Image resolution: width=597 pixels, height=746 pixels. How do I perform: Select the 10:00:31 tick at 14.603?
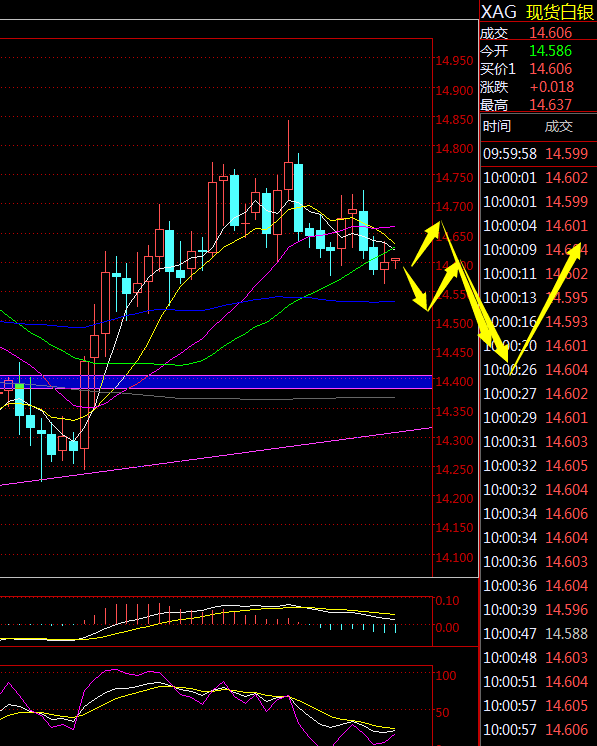(x=538, y=442)
